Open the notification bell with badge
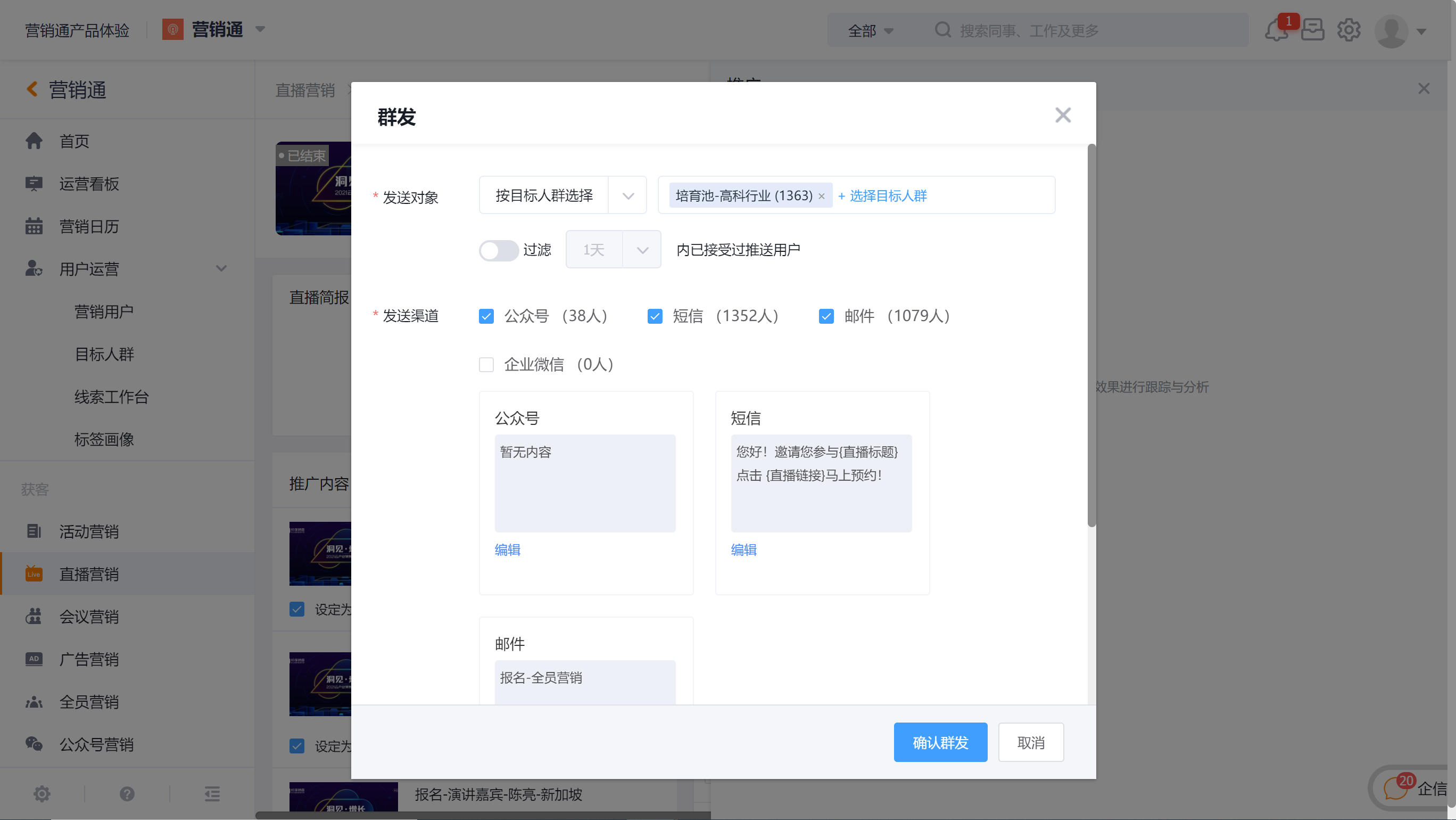Image resolution: width=1456 pixels, height=820 pixels. click(1276, 29)
